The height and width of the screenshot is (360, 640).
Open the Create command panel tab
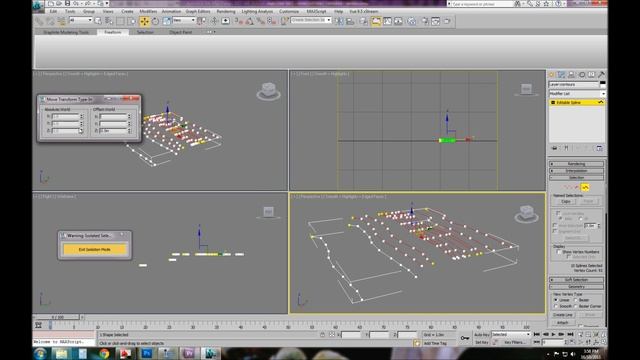[552, 75]
